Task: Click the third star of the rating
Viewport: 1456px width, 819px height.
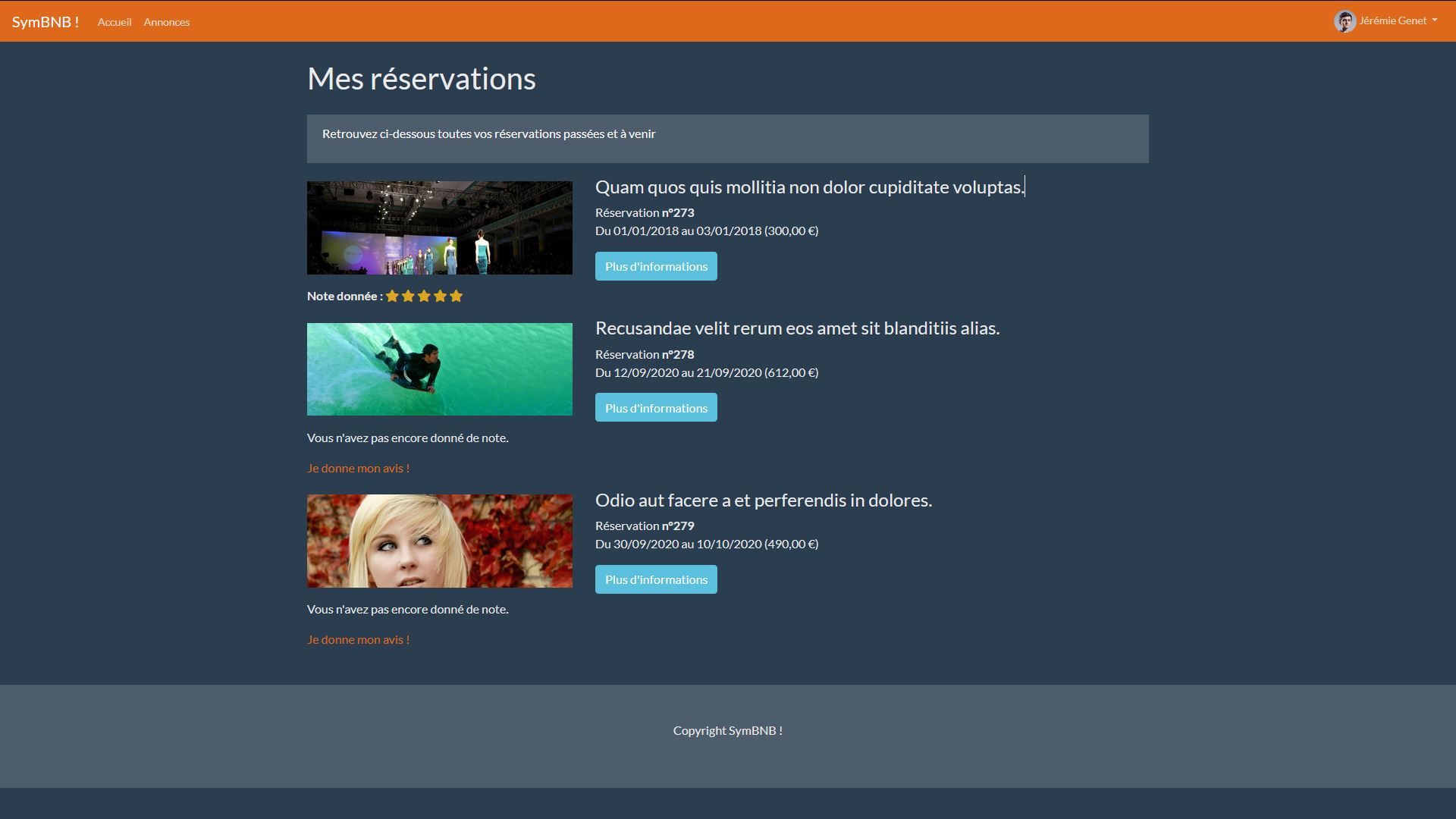Action: 424,297
